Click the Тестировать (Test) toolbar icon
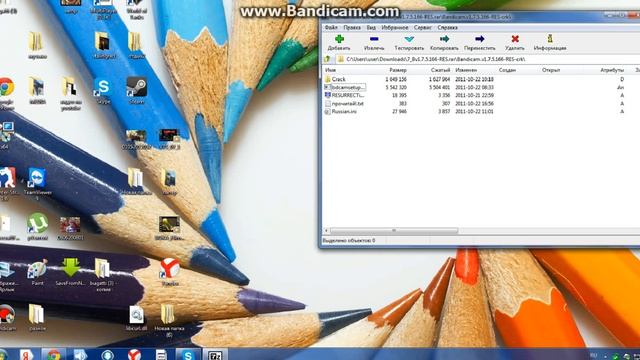Screen dimensions: 640x360 pos(409,39)
